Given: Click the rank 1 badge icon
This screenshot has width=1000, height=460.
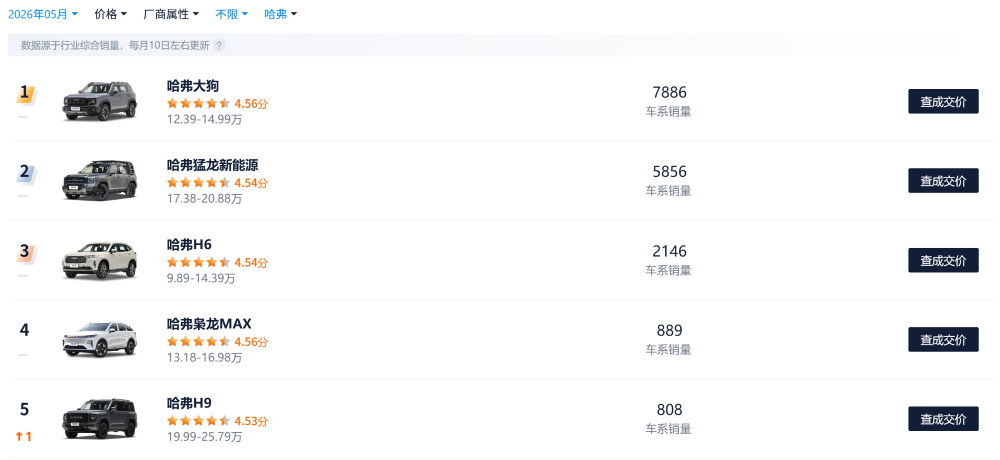Looking at the screenshot, I should pyautogui.click(x=26, y=94).
